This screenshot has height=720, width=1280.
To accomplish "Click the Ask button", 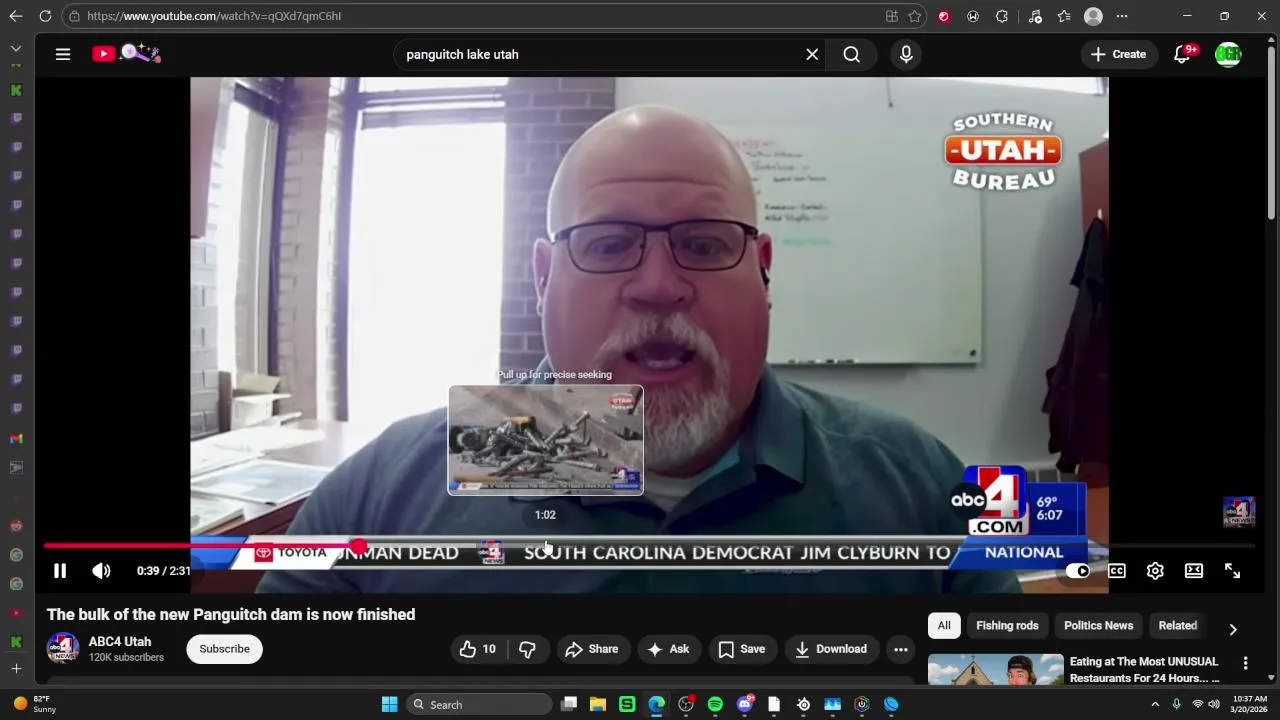I will (668, 649).
